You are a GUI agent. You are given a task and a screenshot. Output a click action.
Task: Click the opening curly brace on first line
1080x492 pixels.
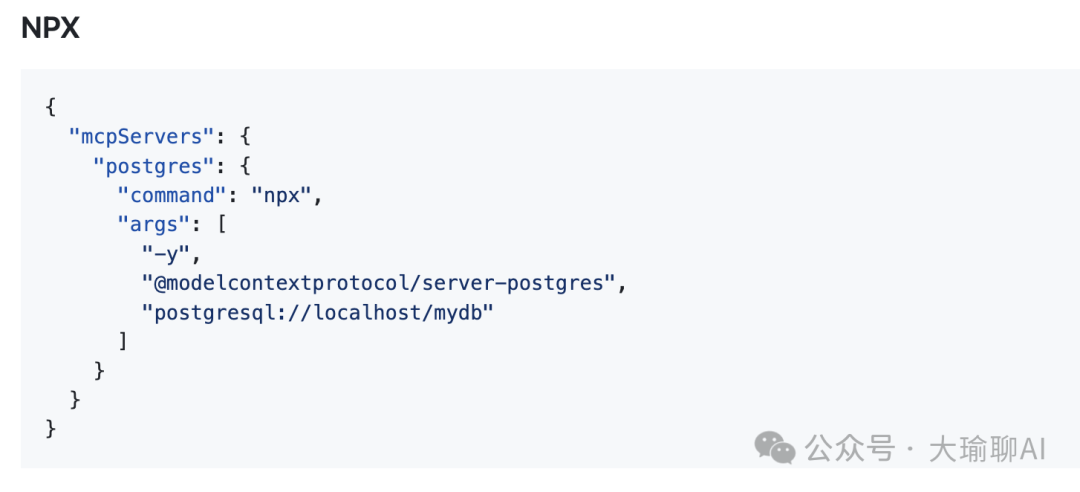(x=51, y=107)
